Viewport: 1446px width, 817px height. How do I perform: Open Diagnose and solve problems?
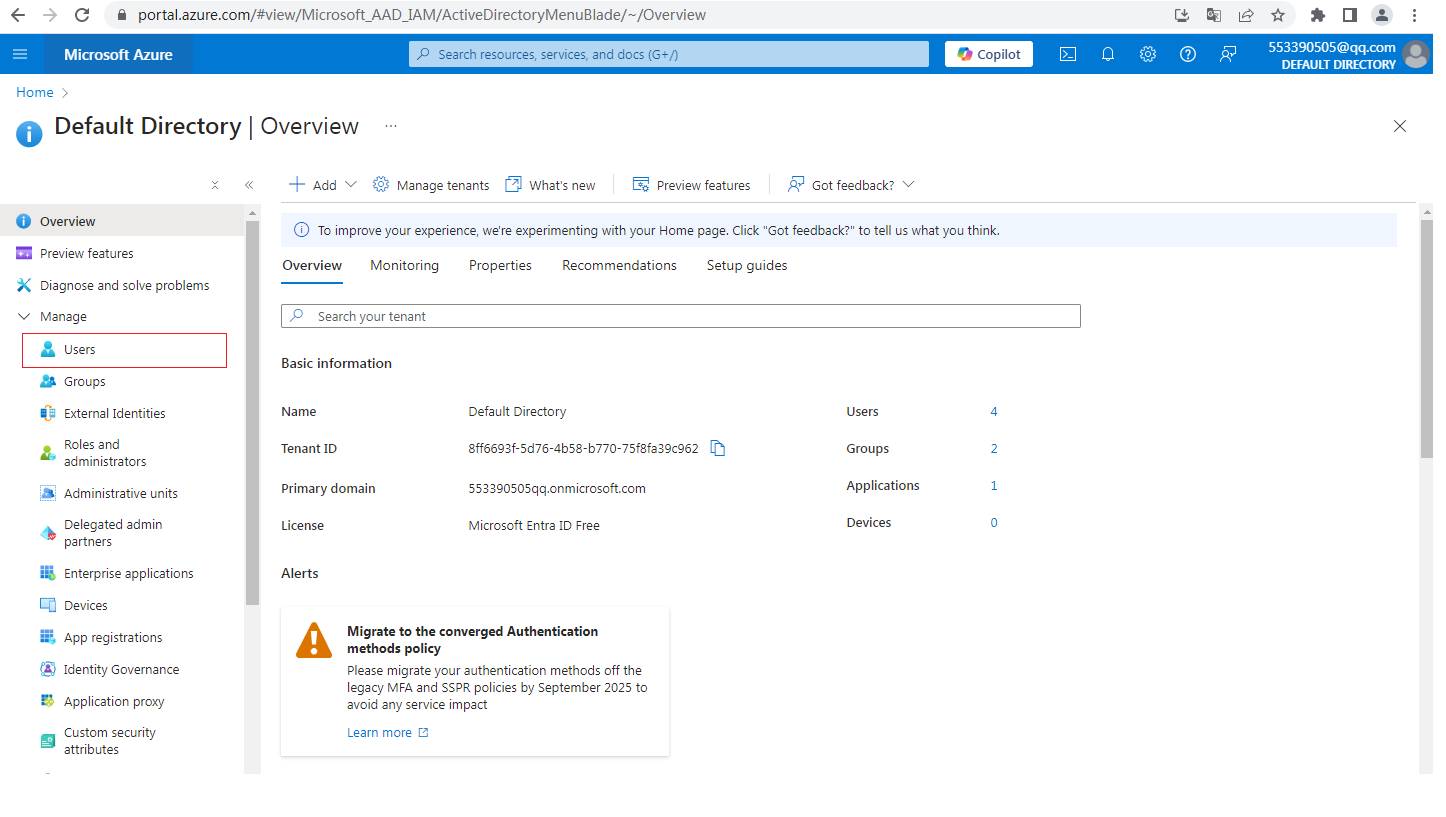(x=122, y=286)
